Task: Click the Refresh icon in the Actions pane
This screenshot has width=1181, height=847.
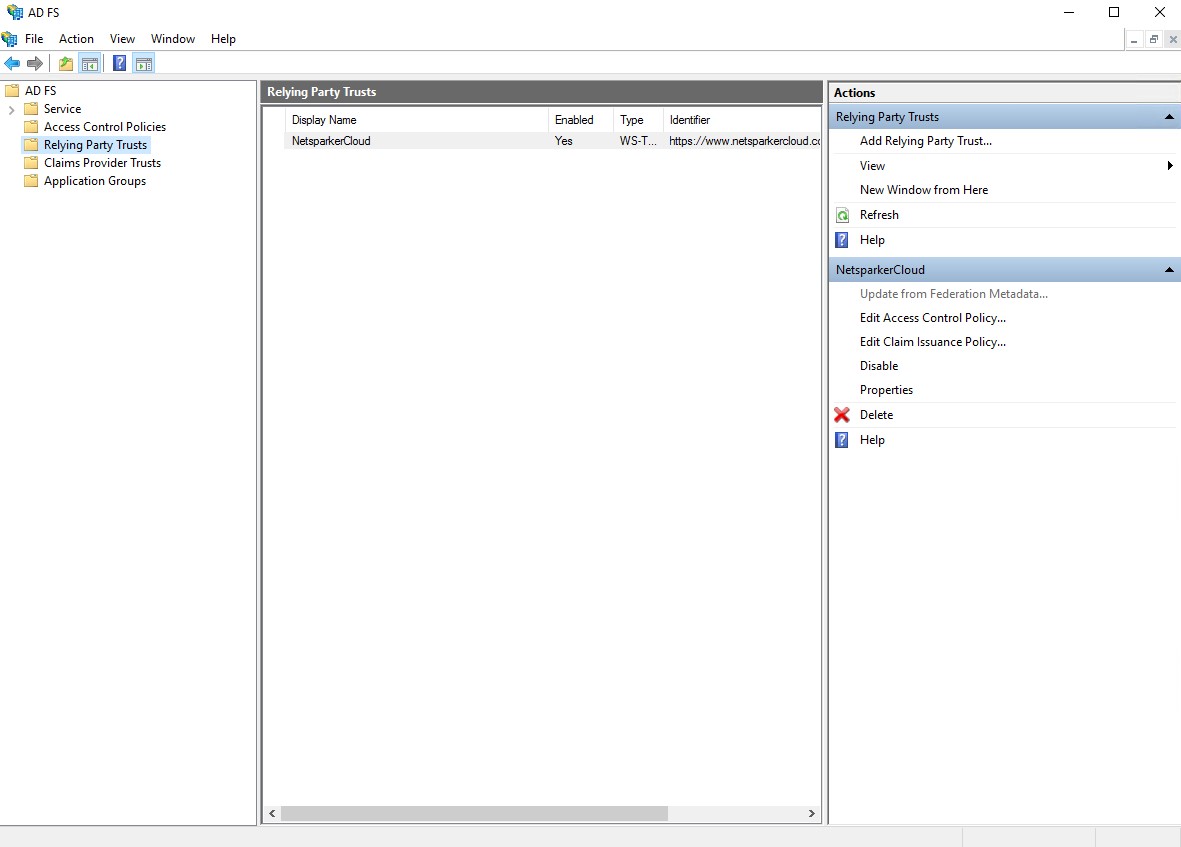Action: (x=842, y=214)
